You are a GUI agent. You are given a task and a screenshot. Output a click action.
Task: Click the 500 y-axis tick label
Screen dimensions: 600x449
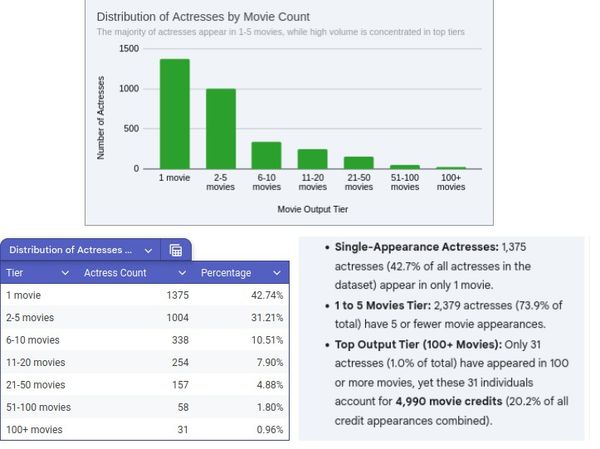coord(131,129)
